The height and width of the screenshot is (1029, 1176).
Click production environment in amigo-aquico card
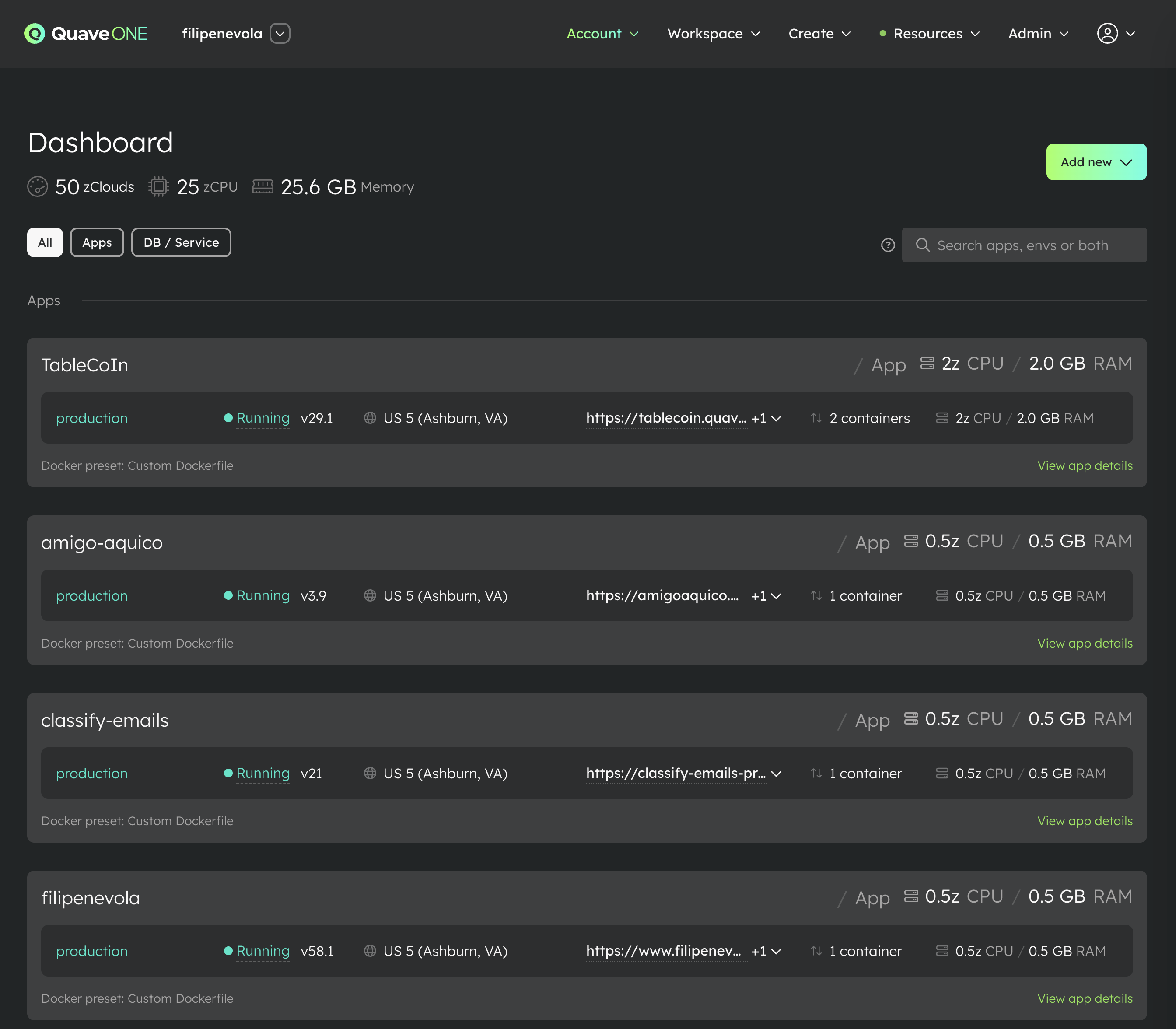click(x=92, y=595)
